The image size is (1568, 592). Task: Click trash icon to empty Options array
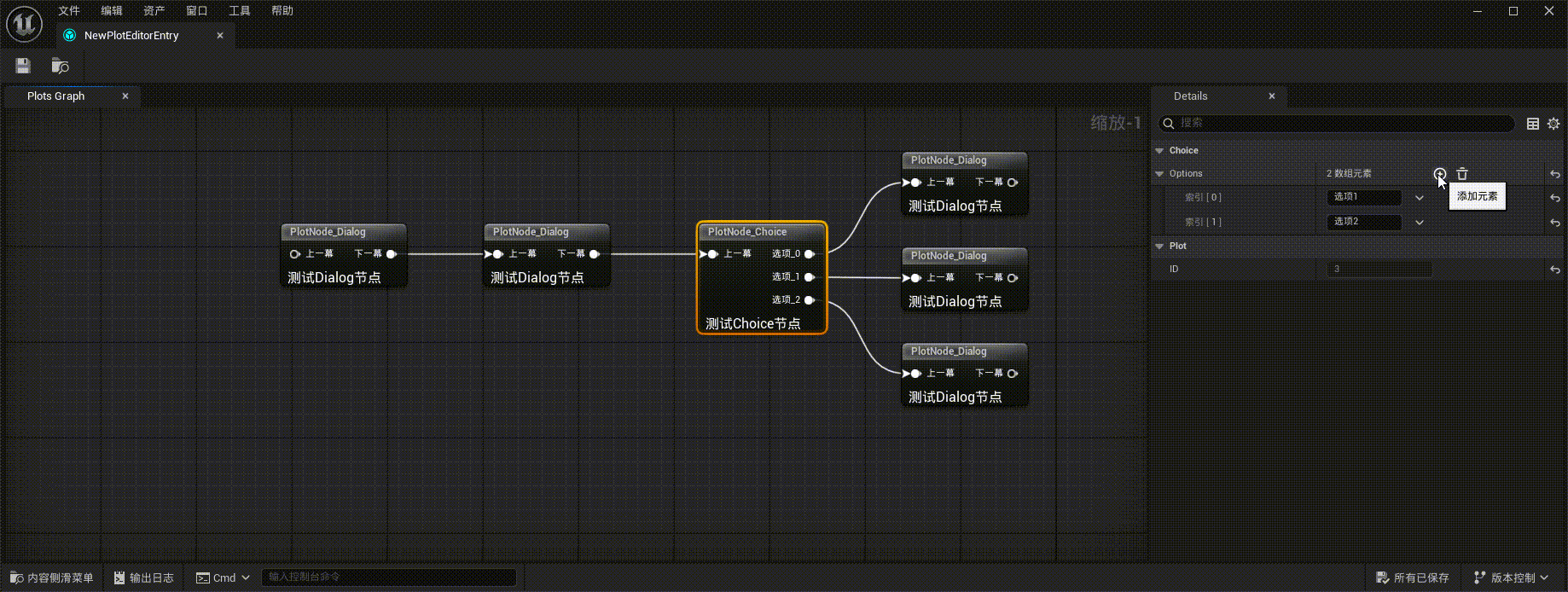tap(1462, 174)
